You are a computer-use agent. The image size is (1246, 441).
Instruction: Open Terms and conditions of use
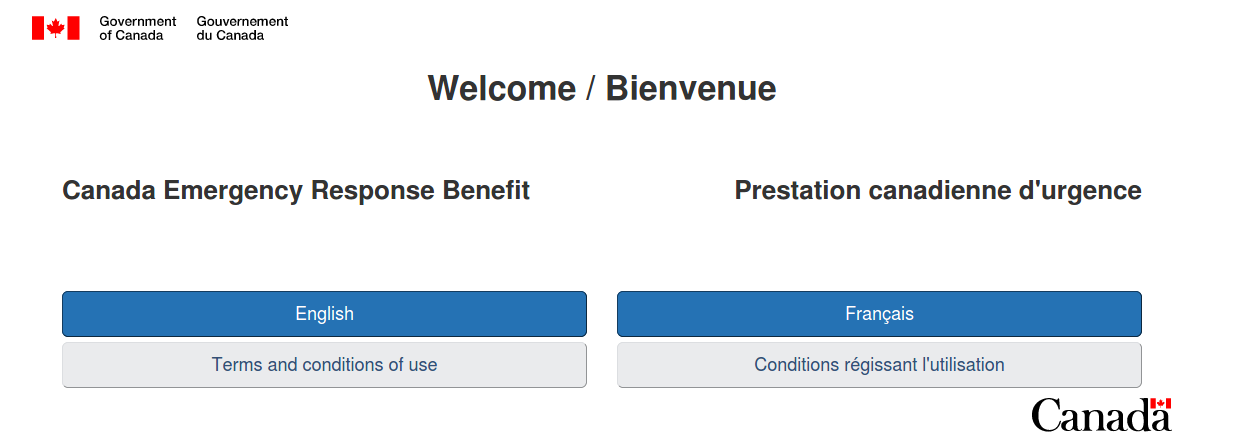[324, 365]
